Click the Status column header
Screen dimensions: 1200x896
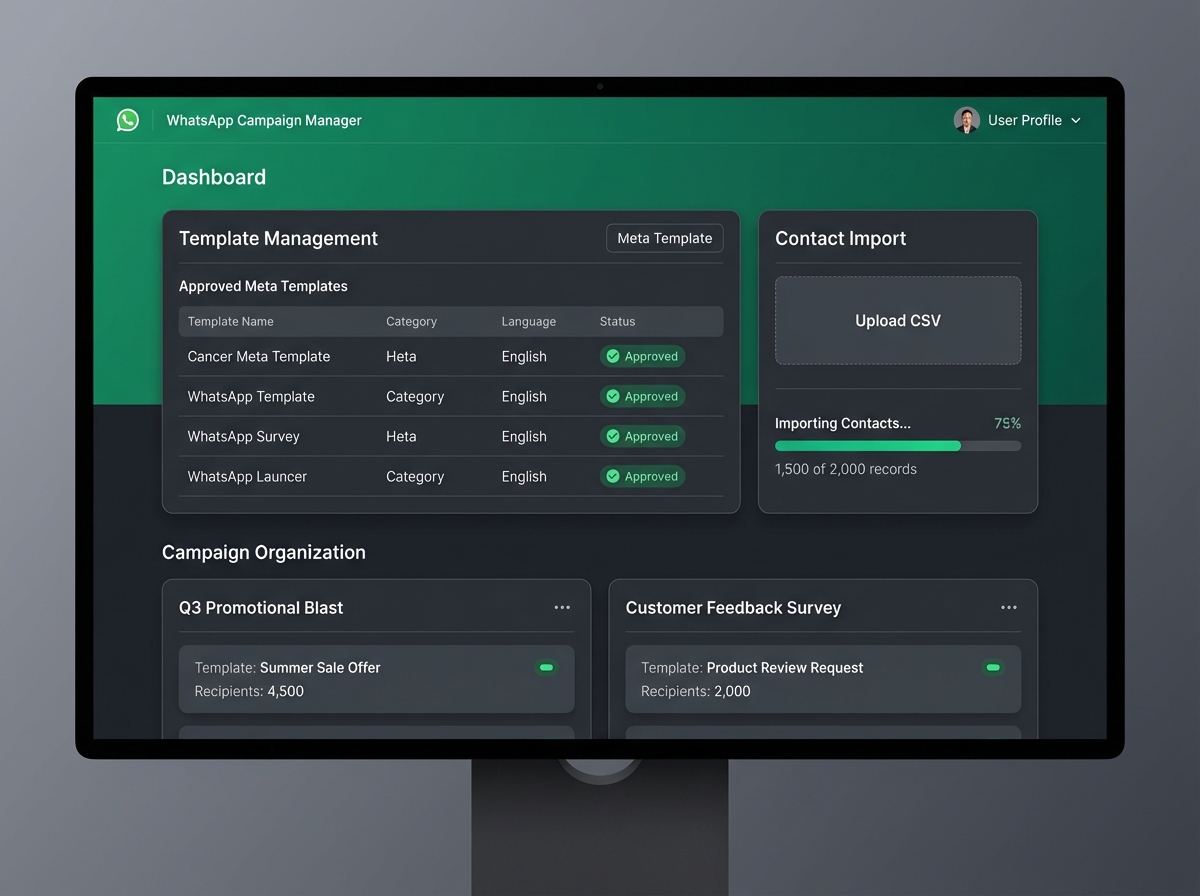click(617, 321)
